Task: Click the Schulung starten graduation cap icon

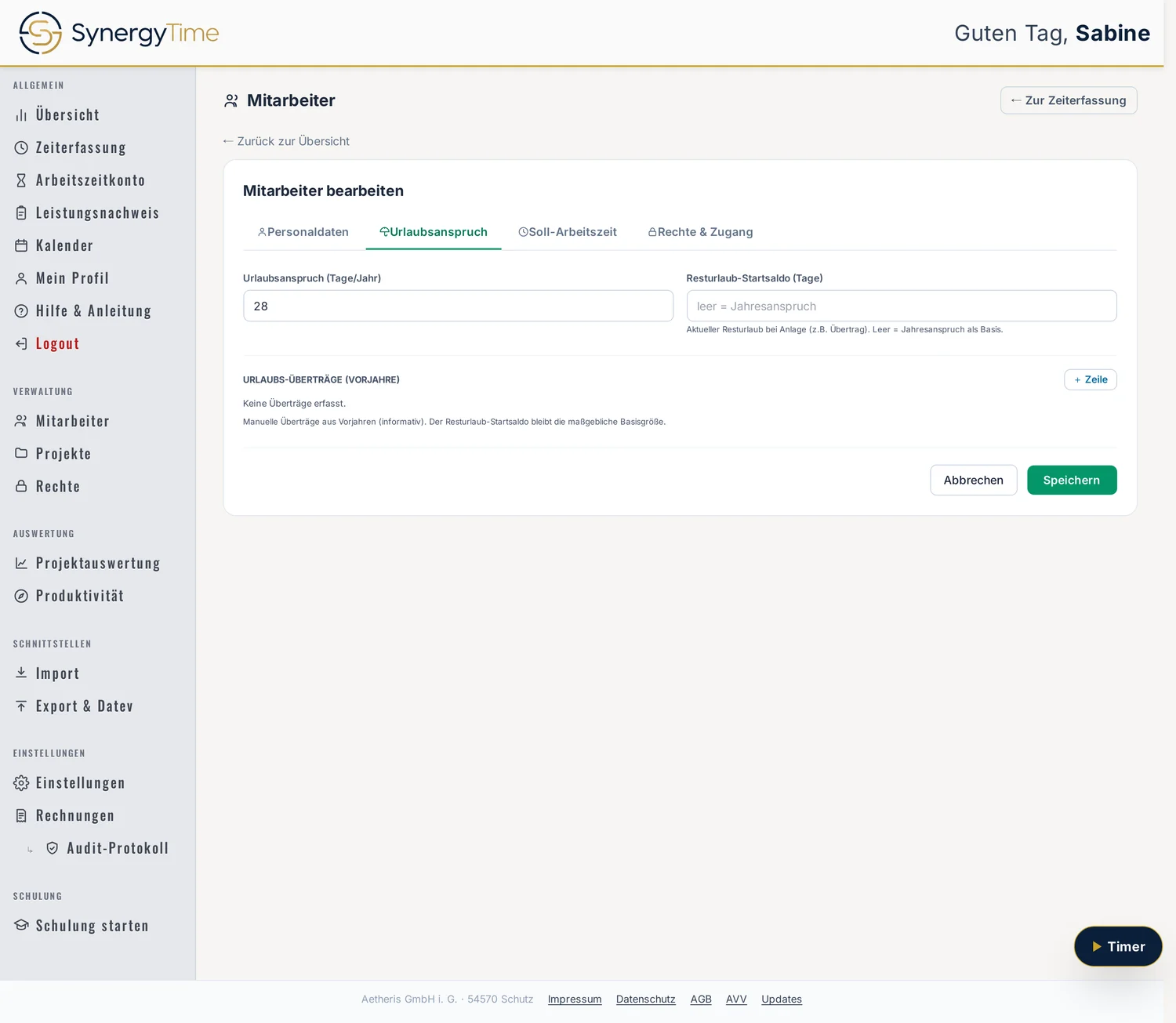Action: coord(21,925)
